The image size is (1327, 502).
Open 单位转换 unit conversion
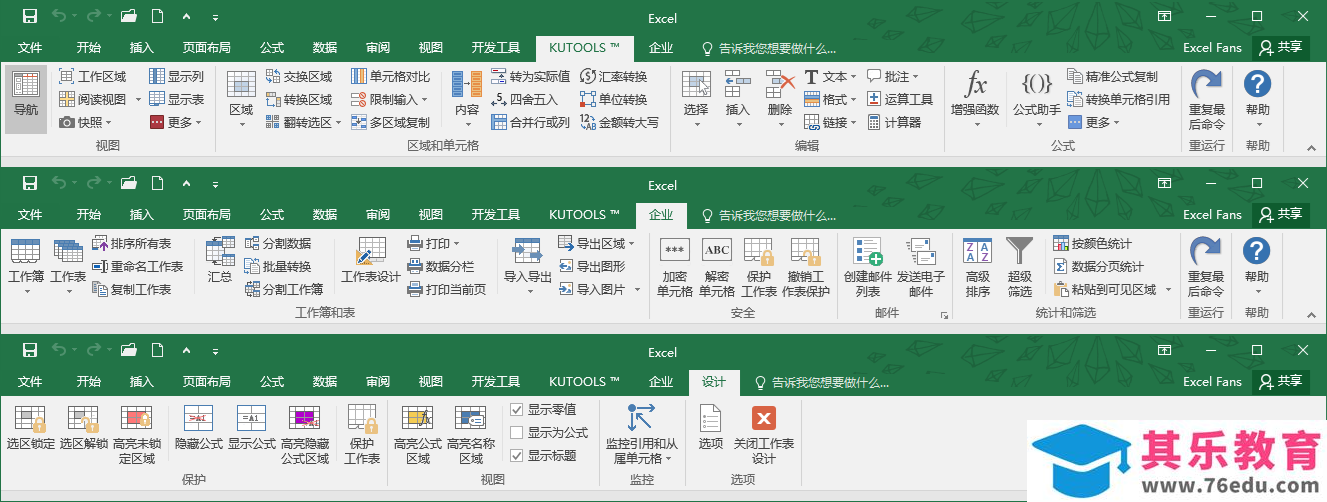pos(614,99)
